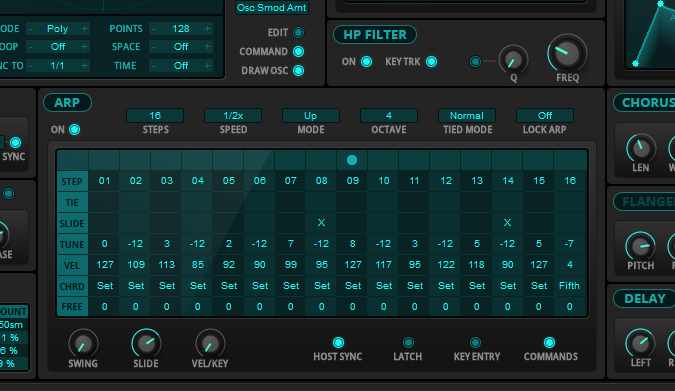
Task: Increase SPACE with the plus button
Action: click(207, 47)
